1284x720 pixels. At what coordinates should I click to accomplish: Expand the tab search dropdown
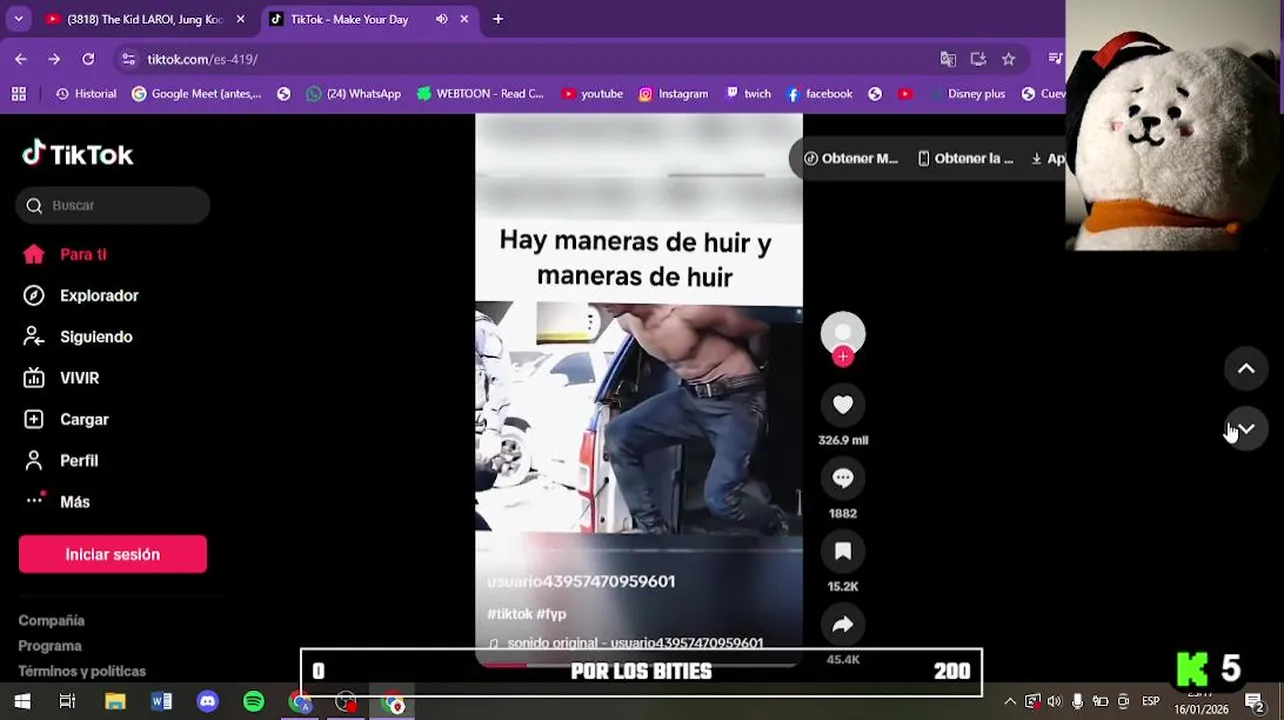click(18, 19)
